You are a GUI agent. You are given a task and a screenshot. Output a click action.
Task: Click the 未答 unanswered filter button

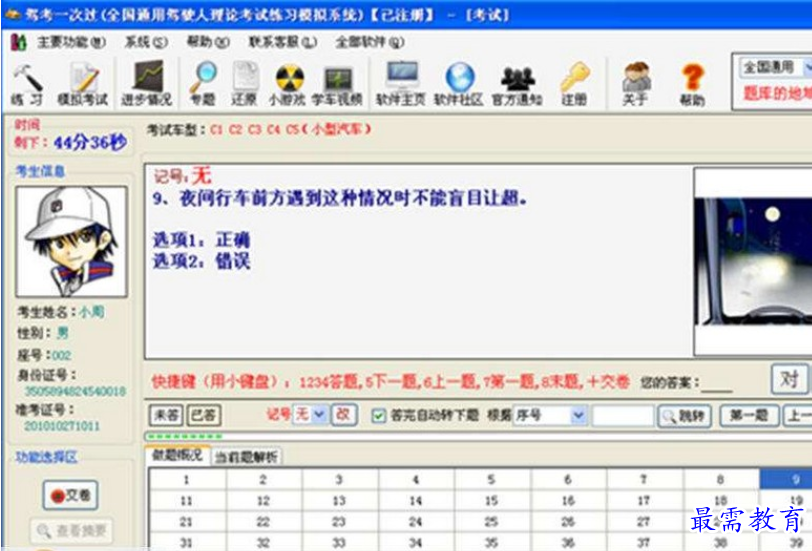(166, 415)
